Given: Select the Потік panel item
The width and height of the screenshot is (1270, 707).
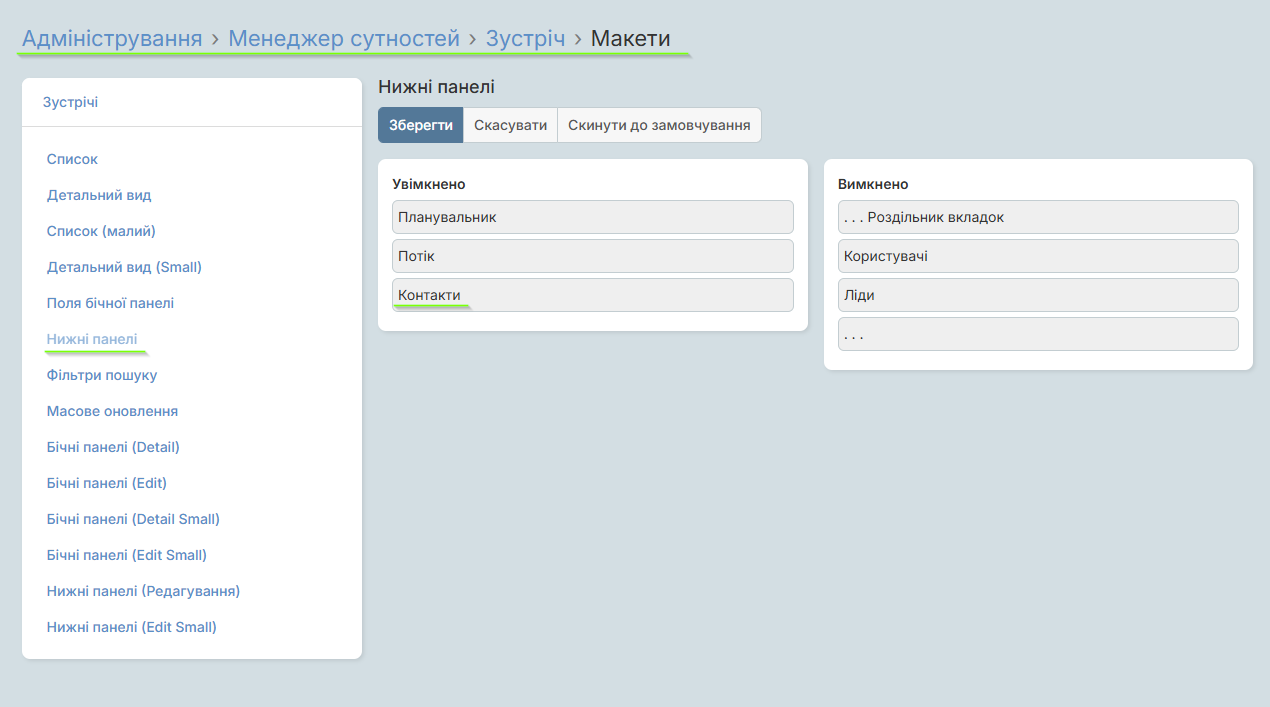Looking at the screenshot, I should (x=593, y=256).
